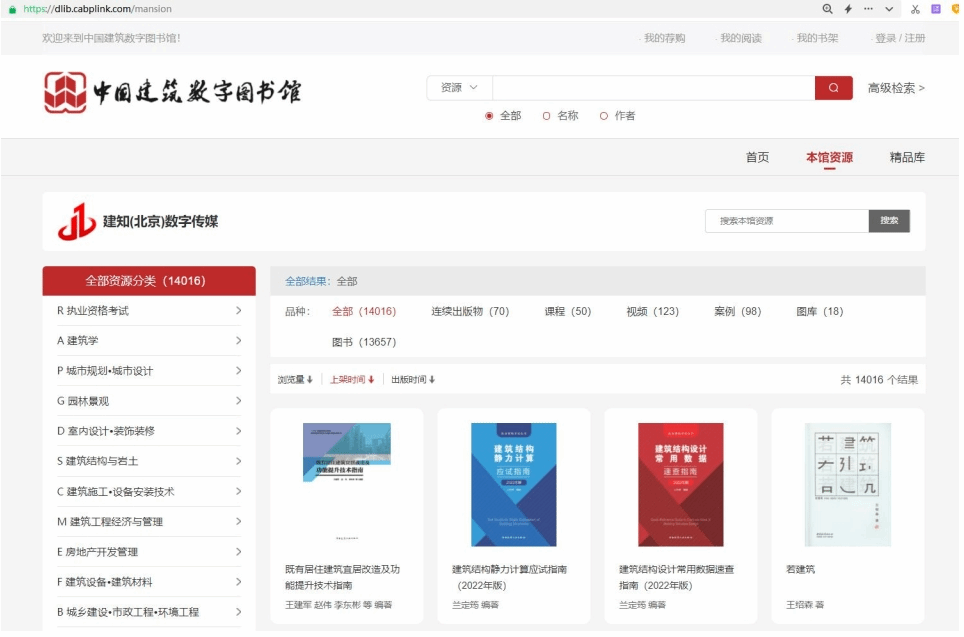
Task: Open the 资源 search type dropdown
Action: (x=459, y=88)
